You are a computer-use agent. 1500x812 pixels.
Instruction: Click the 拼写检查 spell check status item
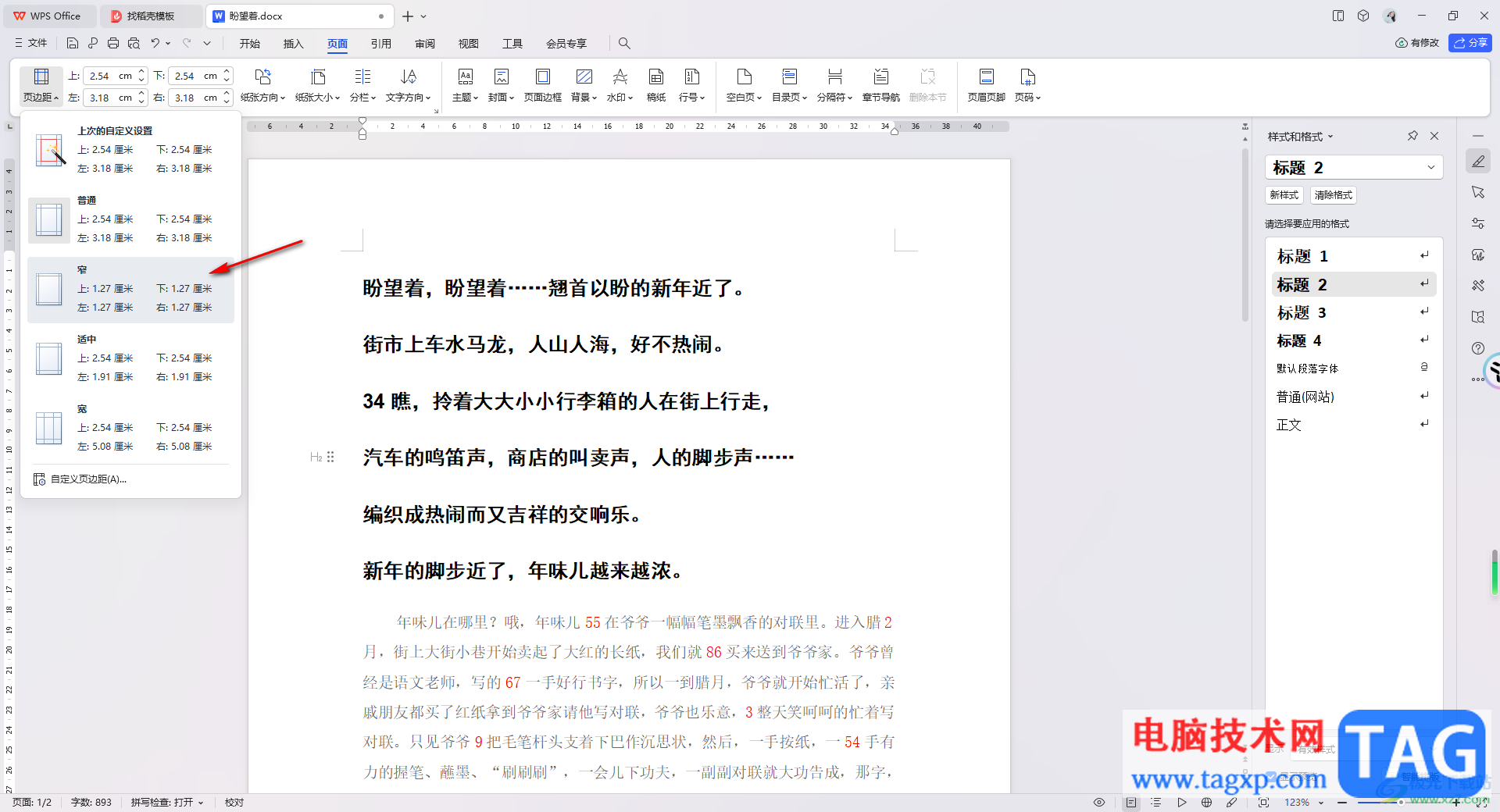point(166,803)
